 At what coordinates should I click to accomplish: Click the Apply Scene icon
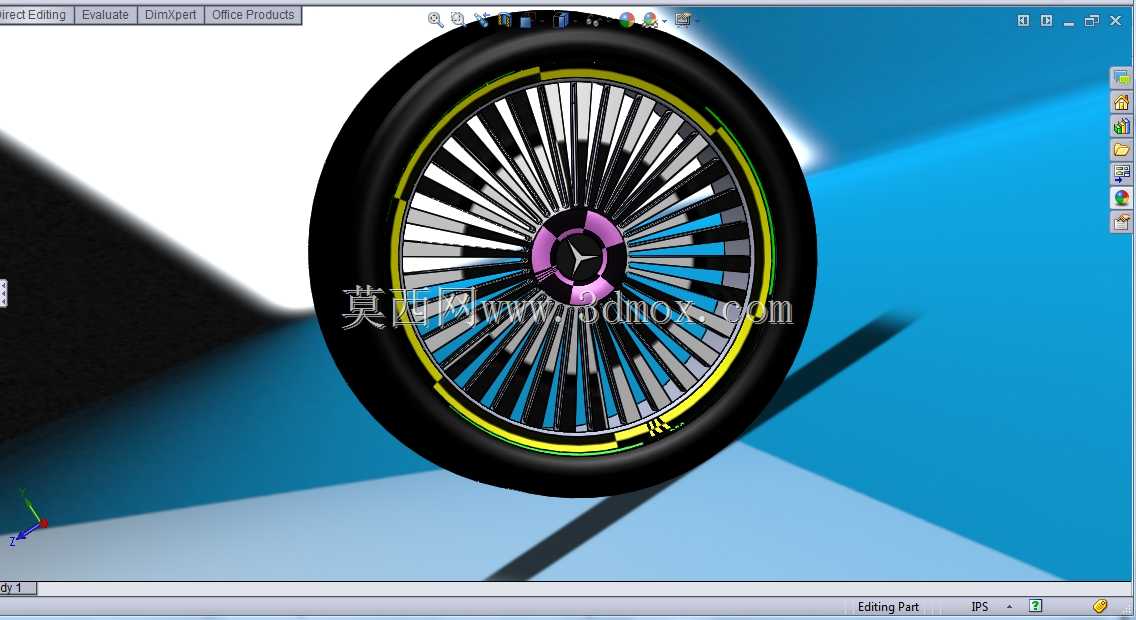650,20
